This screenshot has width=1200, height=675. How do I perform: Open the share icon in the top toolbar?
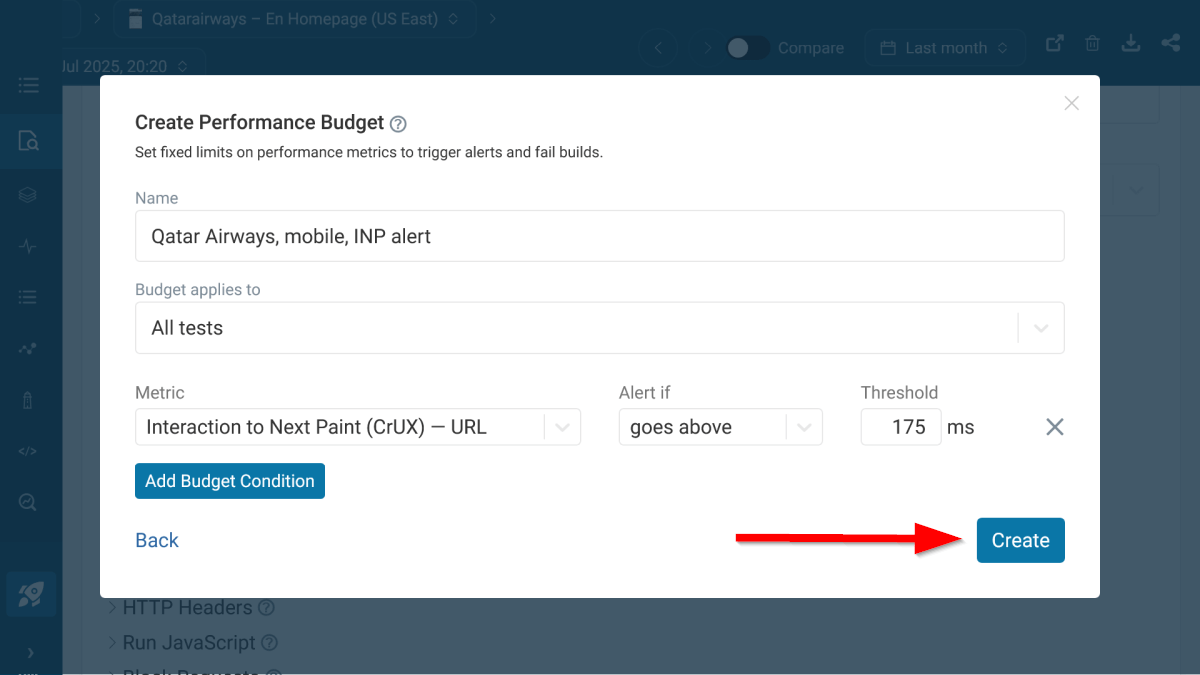coord(1170,43)
